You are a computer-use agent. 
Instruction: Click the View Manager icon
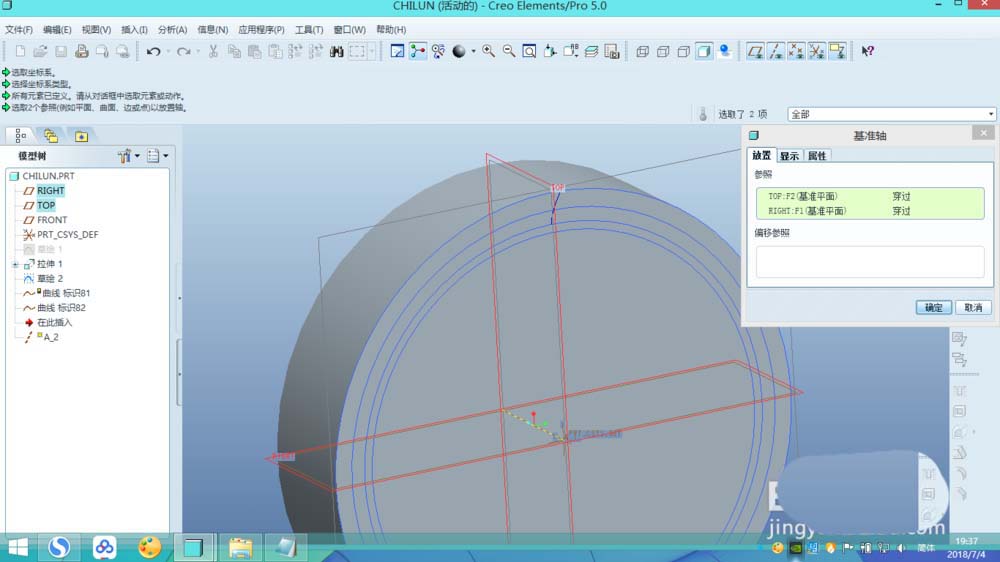click(x=612, y=51)
